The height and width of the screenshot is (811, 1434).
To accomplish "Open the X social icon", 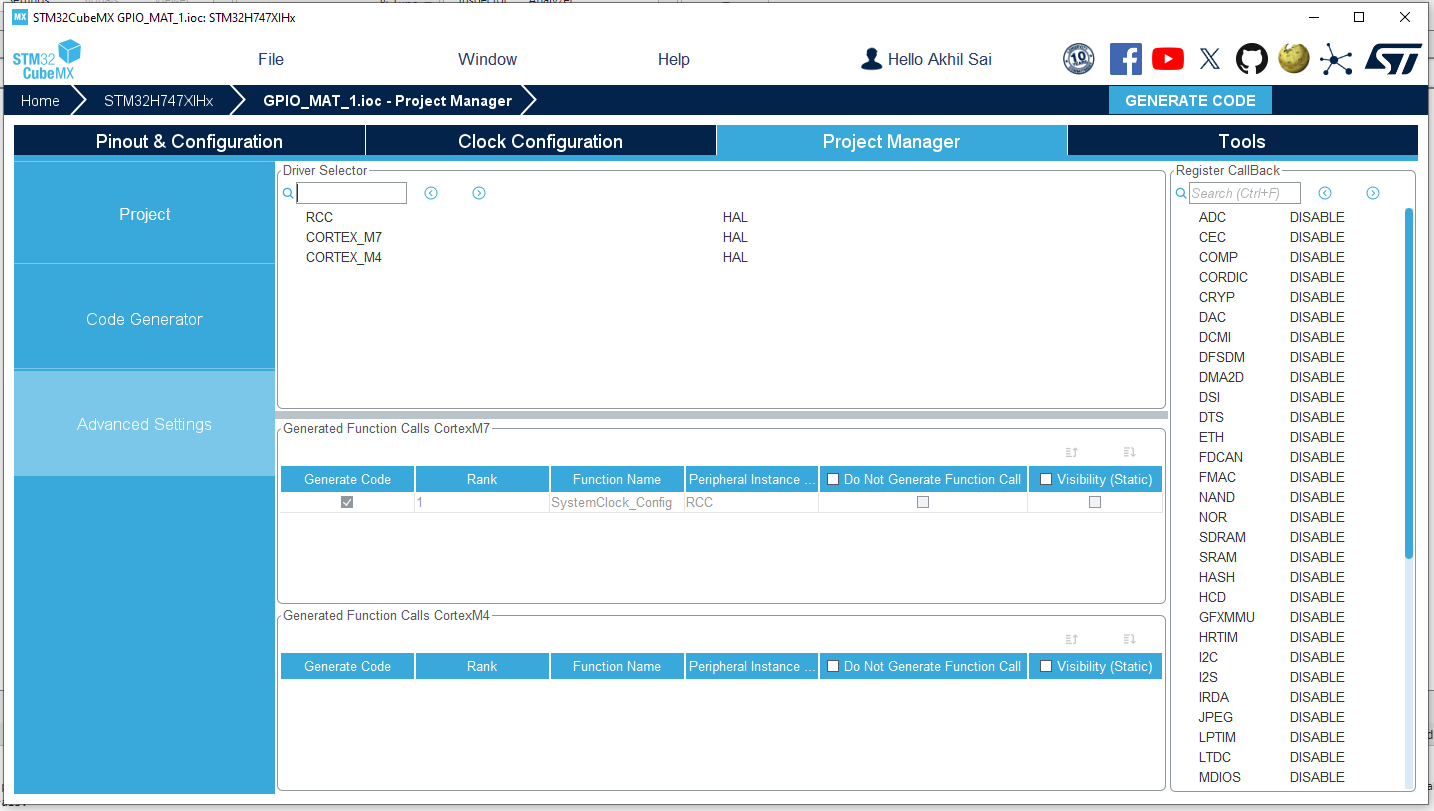I will click(x=1210, y=59).
